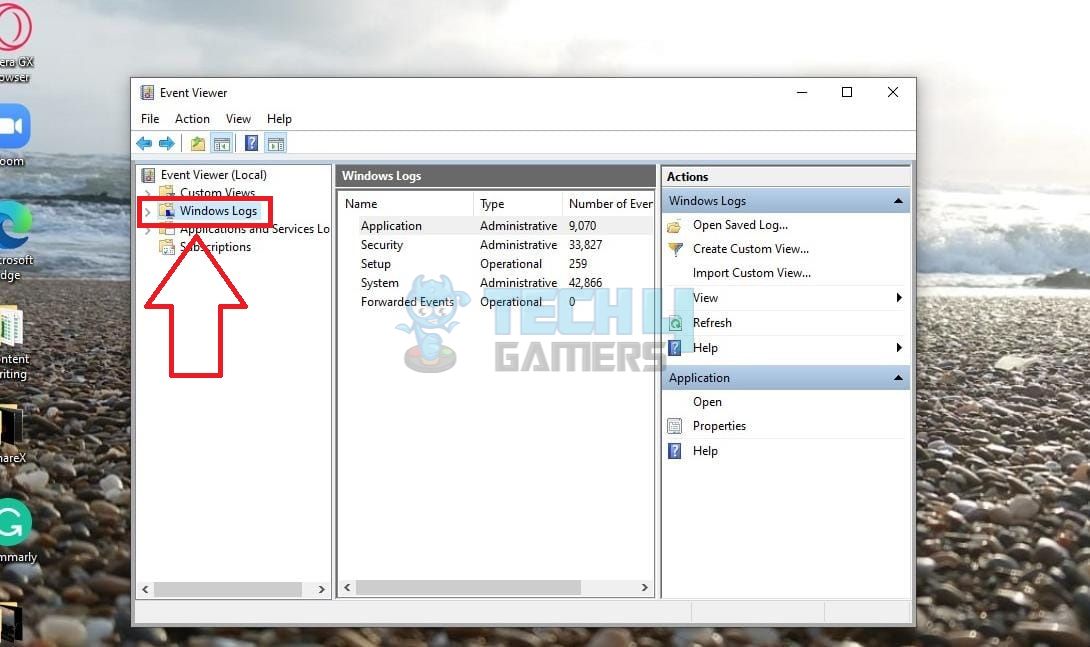Select Event Viewer (Local) tree root
The image size is (1090, 647).
pos(213,174)
